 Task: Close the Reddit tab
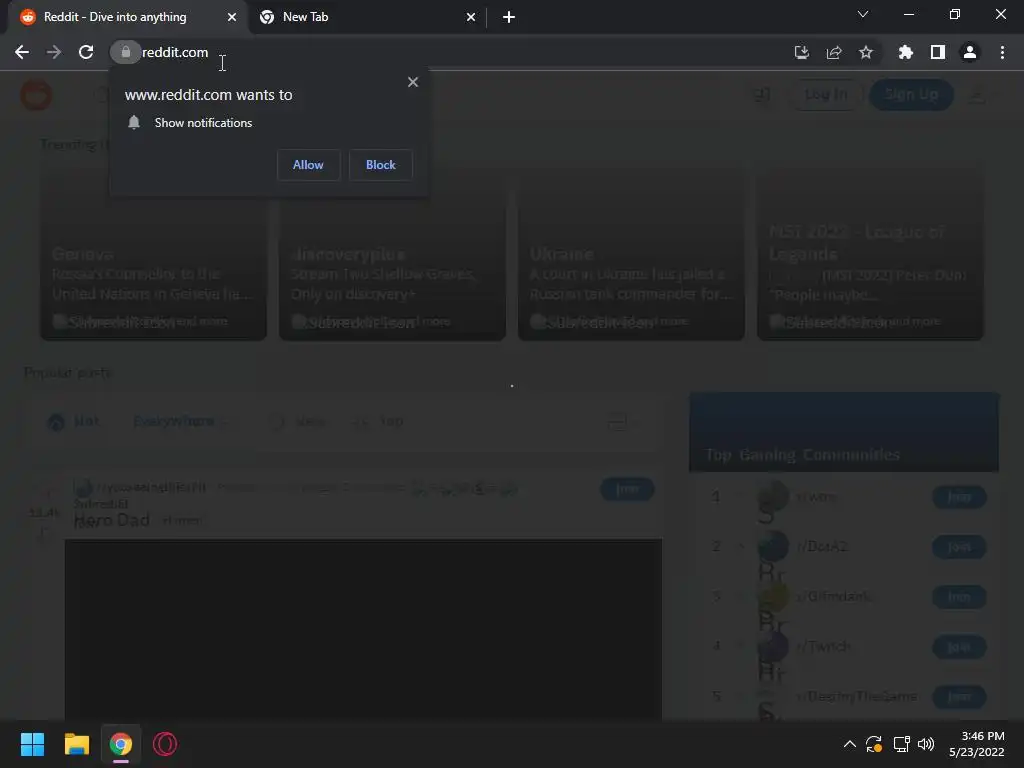(232, 17)
